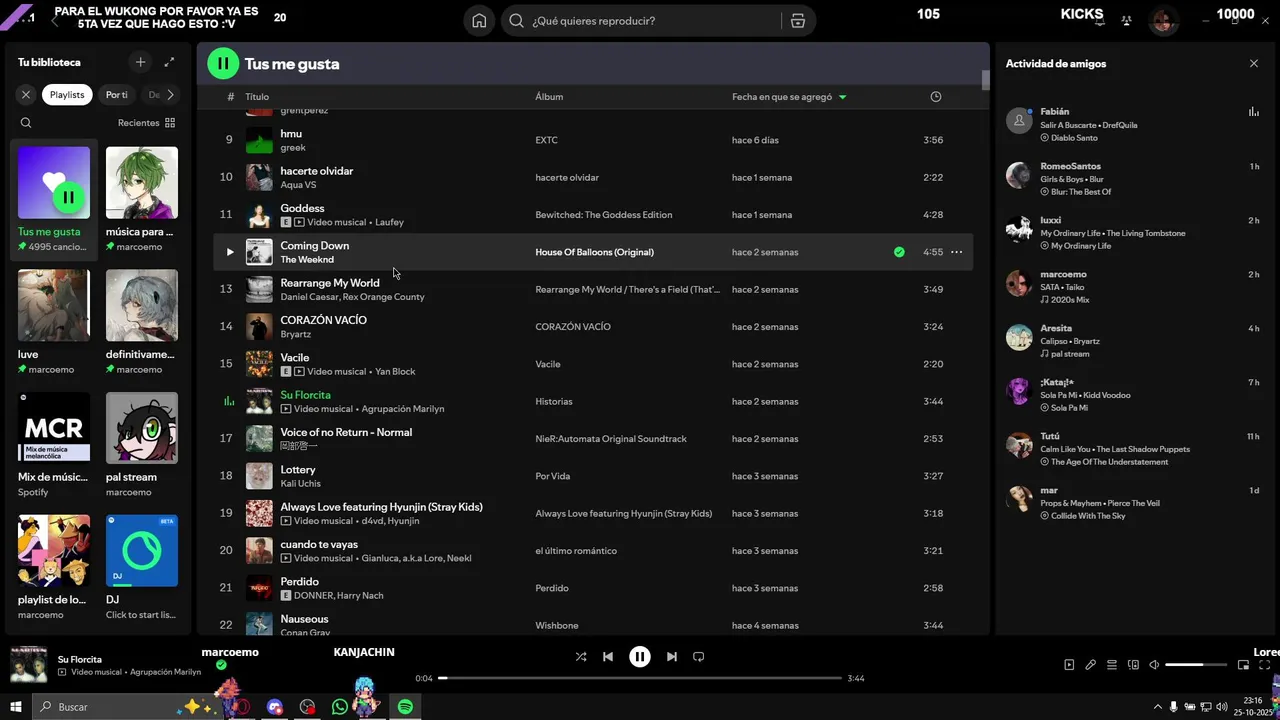Open the Recientes sort dropdown
Viewport: 1280px width, 720px height.
tap(146, 123)
